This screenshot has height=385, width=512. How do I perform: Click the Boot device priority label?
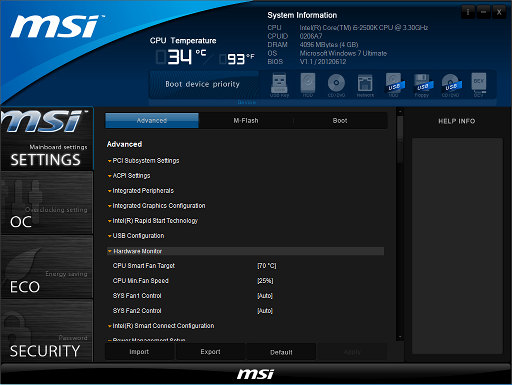pyautogui.click(x=203, y=84)
